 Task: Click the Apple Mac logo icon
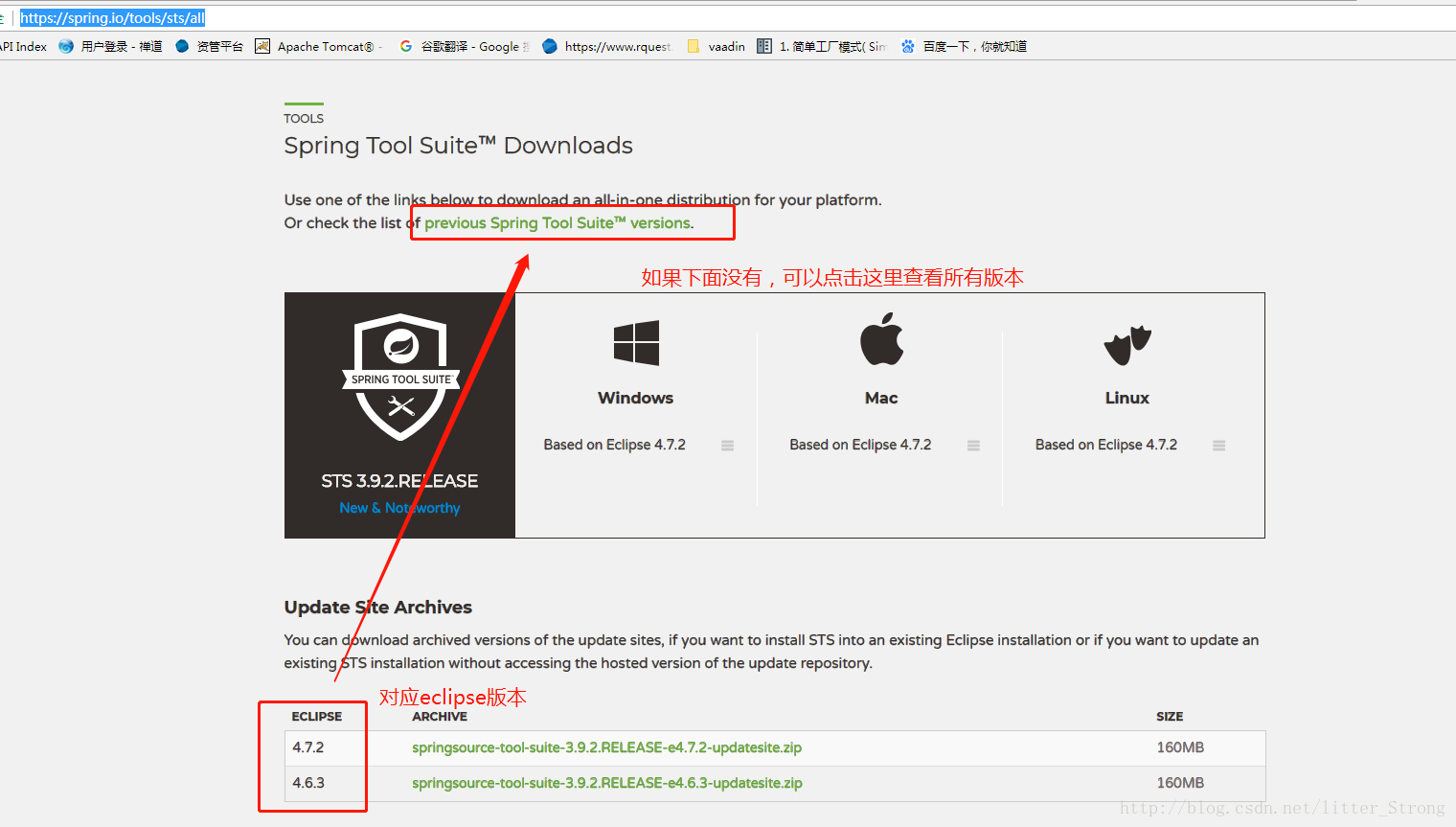pyautogui.click(x=881, y=339)
